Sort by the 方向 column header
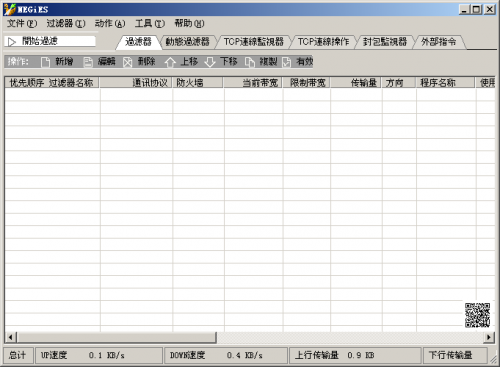Screen dimensions: 500x367 [x=399, y=83]
